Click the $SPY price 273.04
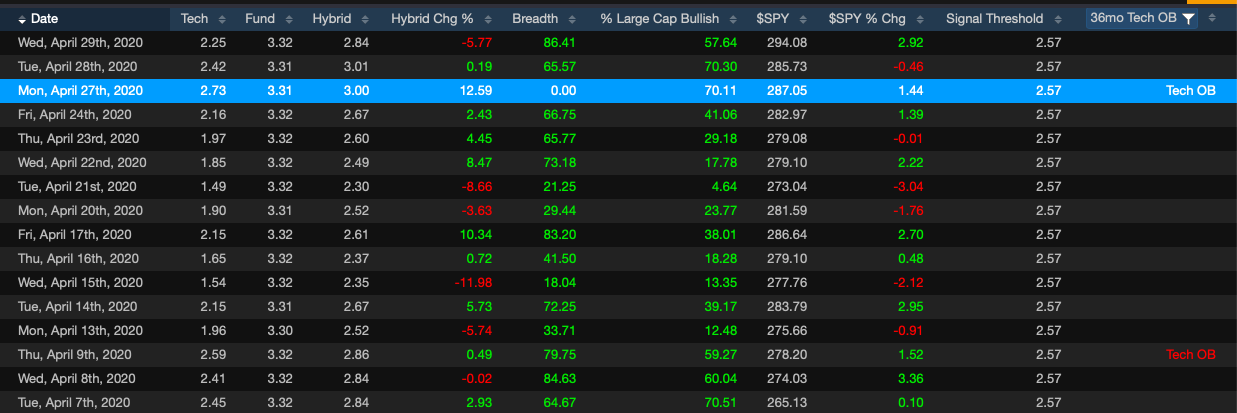The height and width of the screenshot is (413, 1237). (x=786, y=187)
